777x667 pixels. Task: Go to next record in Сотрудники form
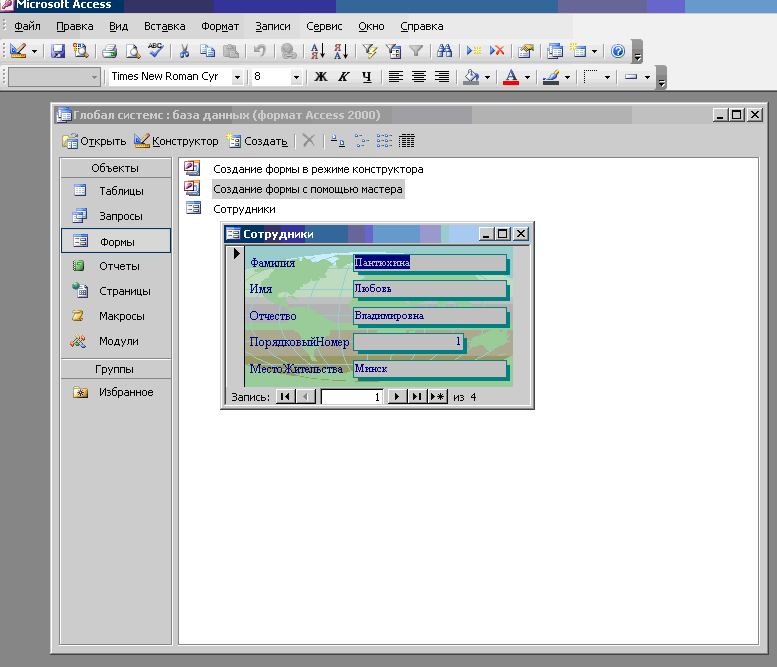[397, 397]
